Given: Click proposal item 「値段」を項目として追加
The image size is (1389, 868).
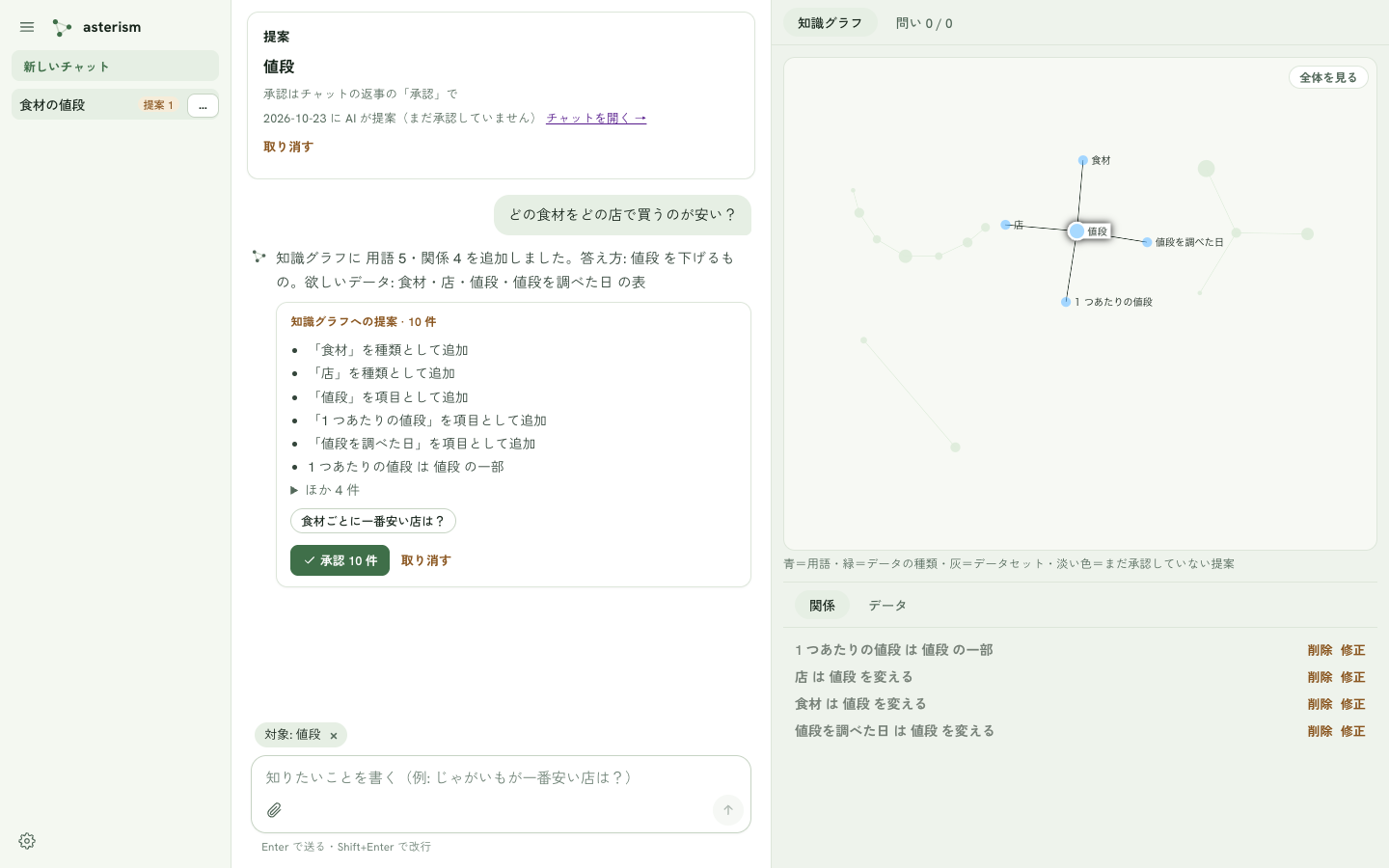Looking at the screenshot, I should pyautogui.click(x=389, y=397).
